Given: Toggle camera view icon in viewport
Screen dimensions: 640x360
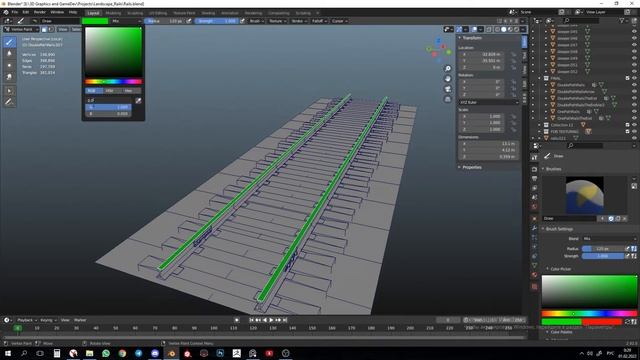Looking at the screenshot, I should tap(448, 89).
